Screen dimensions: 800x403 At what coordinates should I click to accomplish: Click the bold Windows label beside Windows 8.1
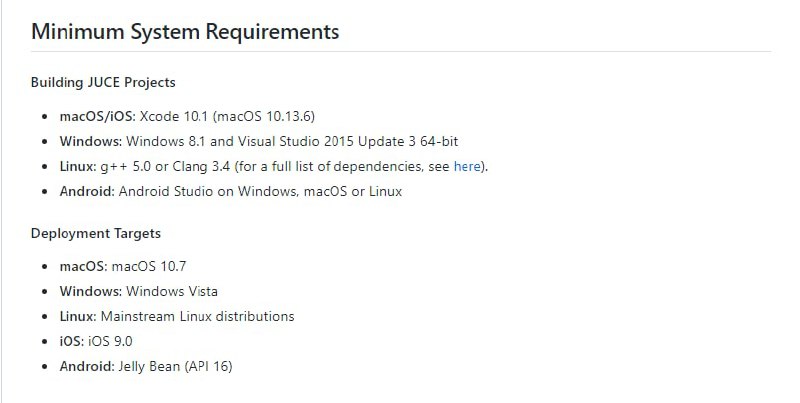point(91,141)
